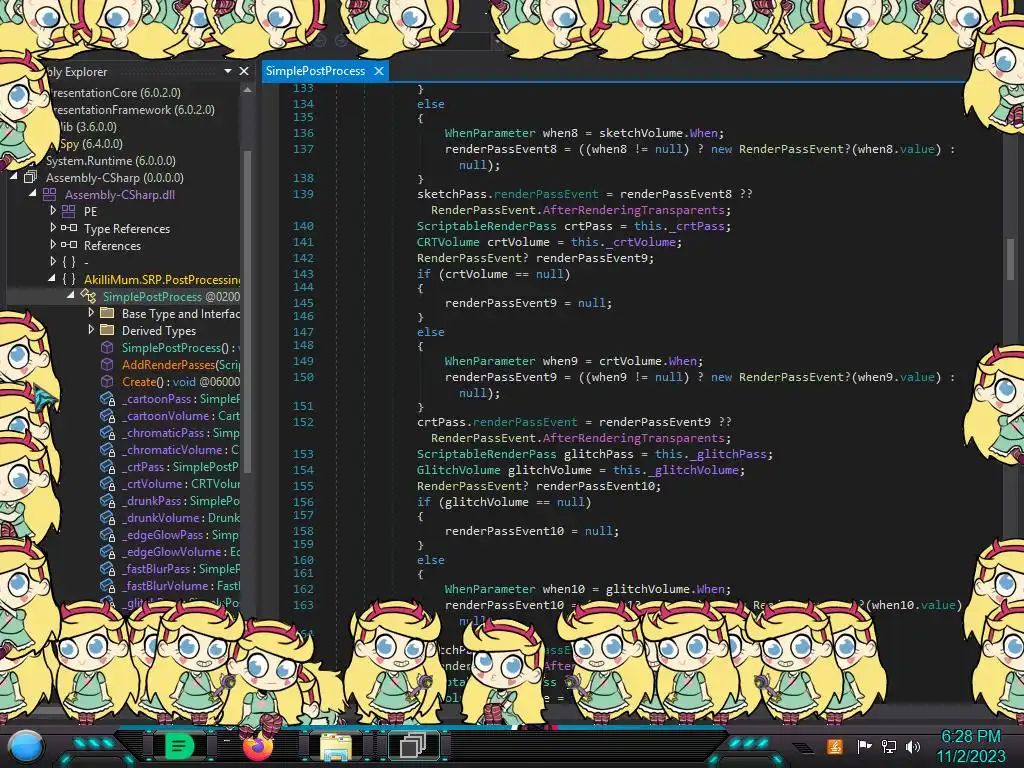The width and height of the screenshot is (1024, 768).
Task: Select the _chromaticVolume field entry
Action: coord(181,449)
